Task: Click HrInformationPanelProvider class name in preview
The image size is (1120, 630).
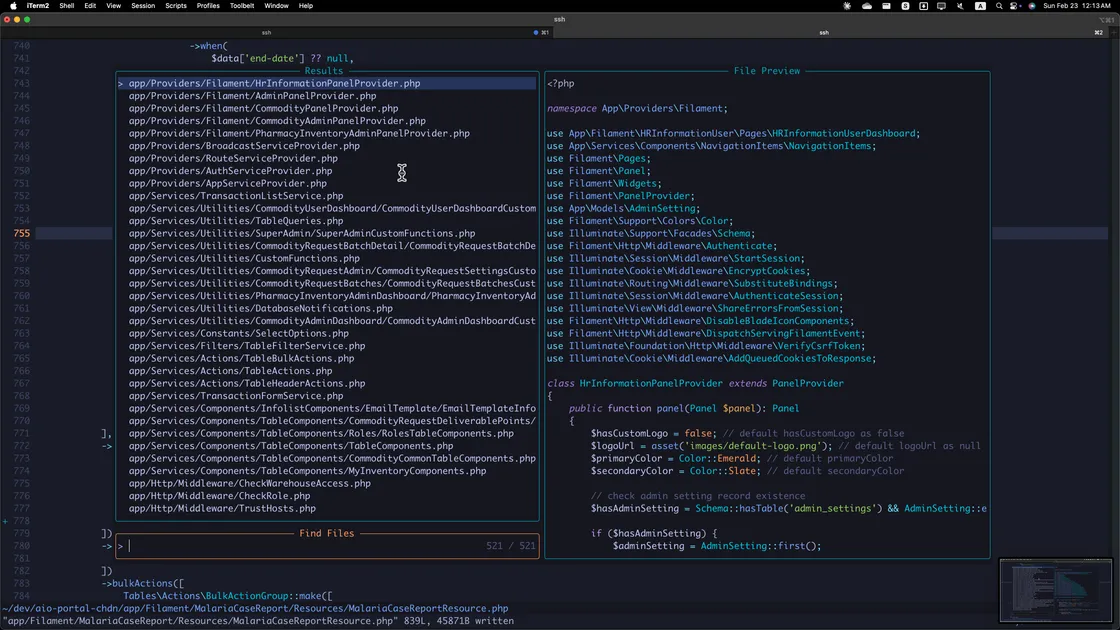Action: (x=651, y=384)
